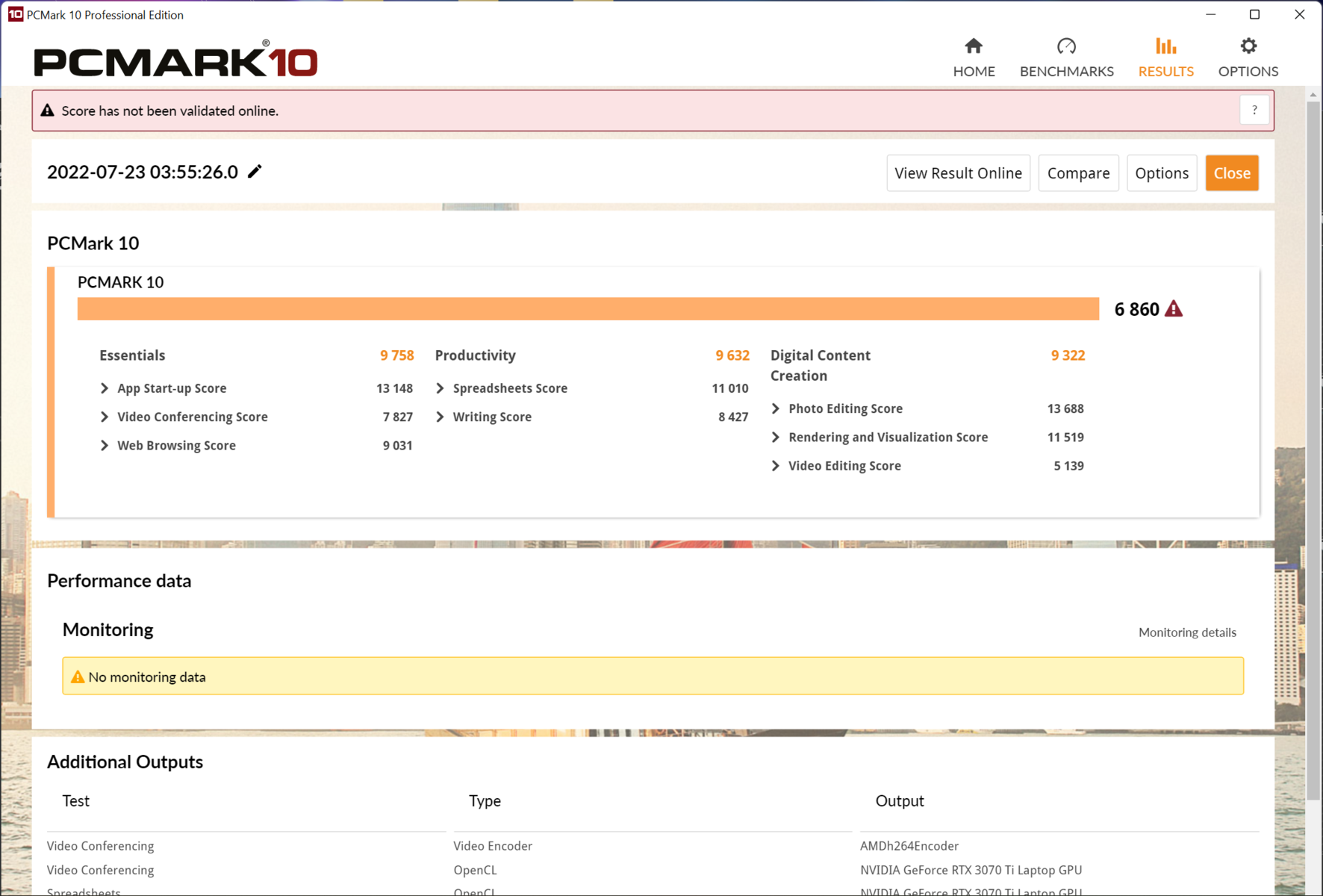The height and width of the screenshot is (896, 1323).
Task: Click the PCMark 10 logo
Action: pos(175,60)
